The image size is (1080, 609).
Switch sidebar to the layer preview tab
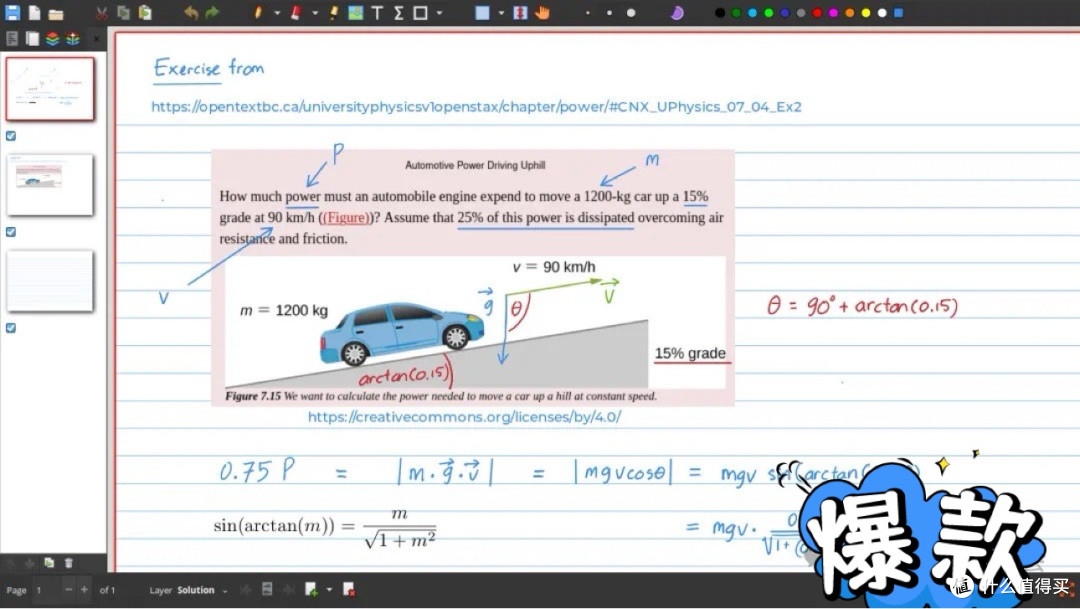[52, 39]
